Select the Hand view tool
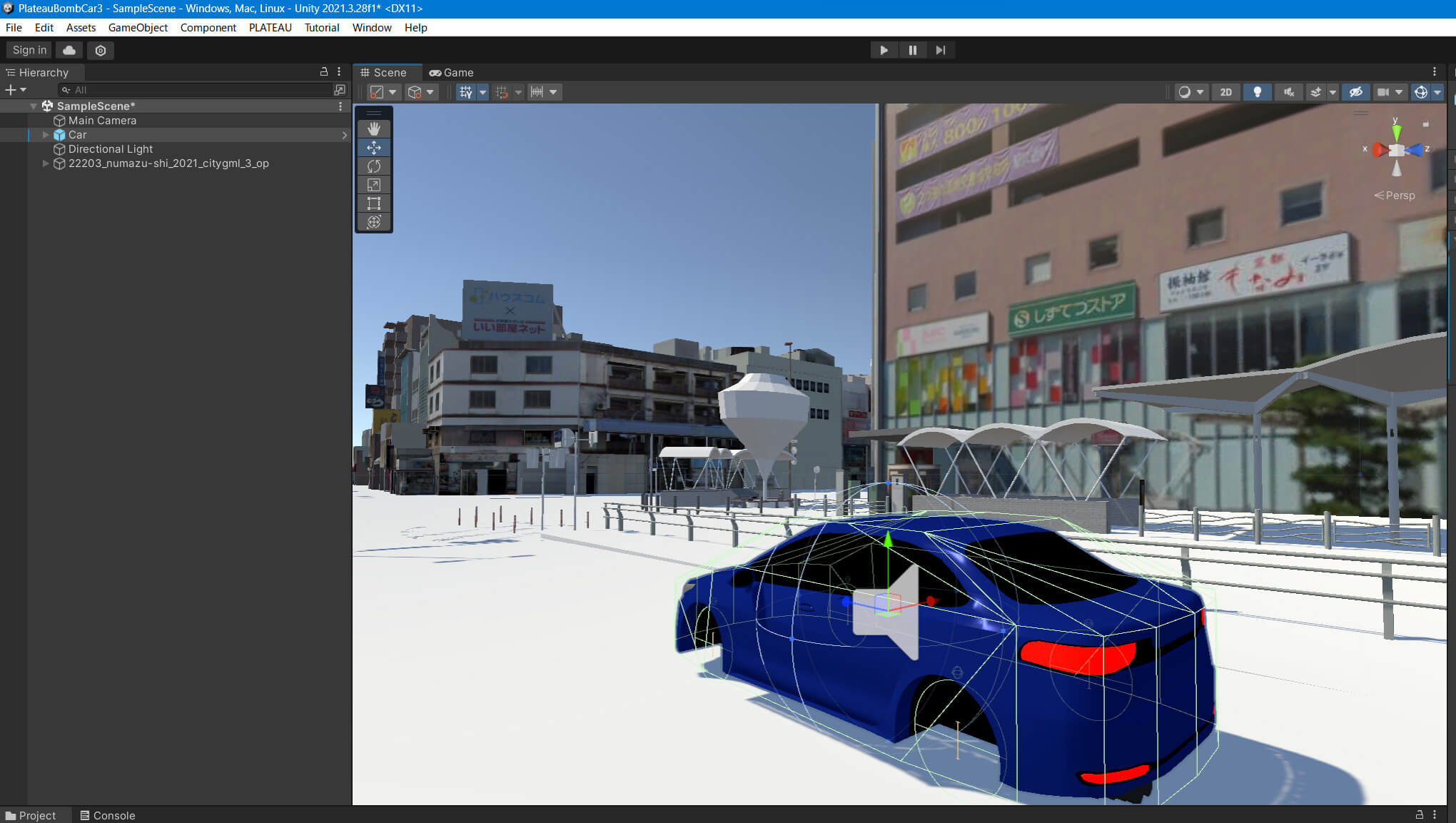The image size is (1456, 823). (x=373, y=128)
